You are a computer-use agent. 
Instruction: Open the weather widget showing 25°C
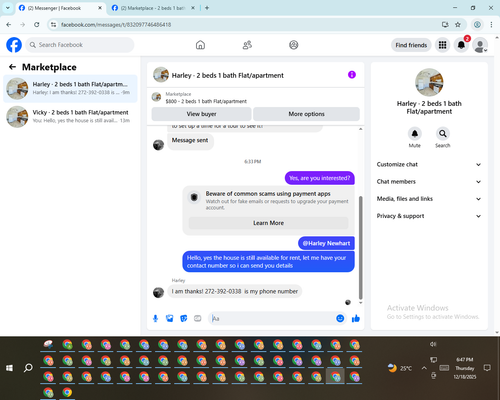pos(400,368)
